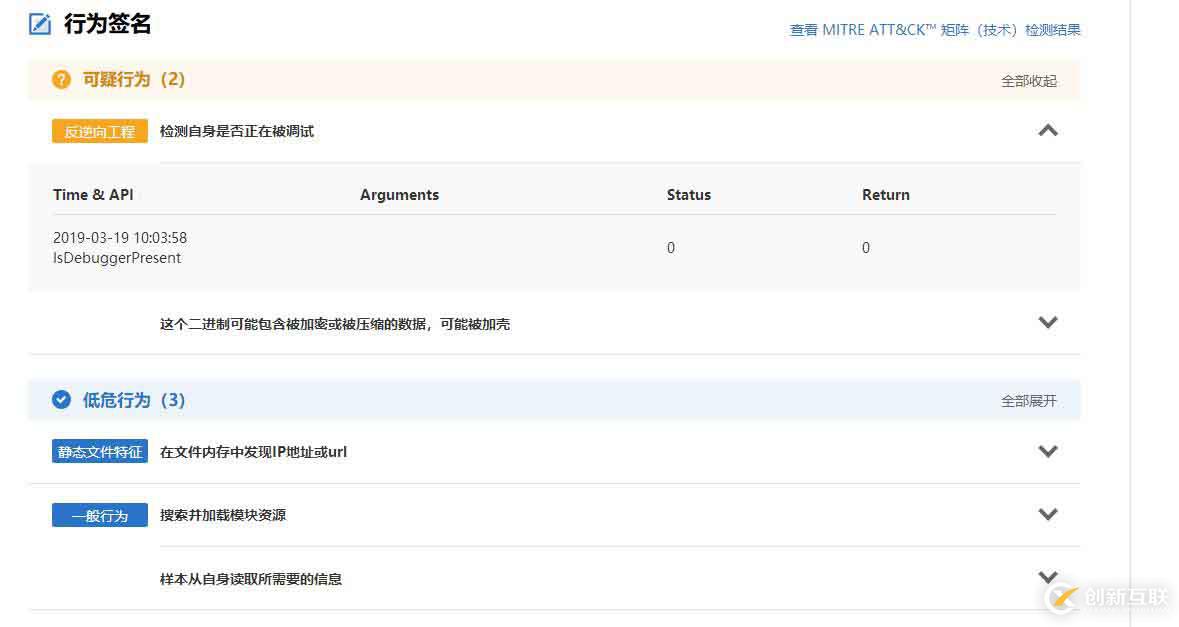
Task: Click the orange 反逆向工程 tag
Action: [x=100, y=132]
